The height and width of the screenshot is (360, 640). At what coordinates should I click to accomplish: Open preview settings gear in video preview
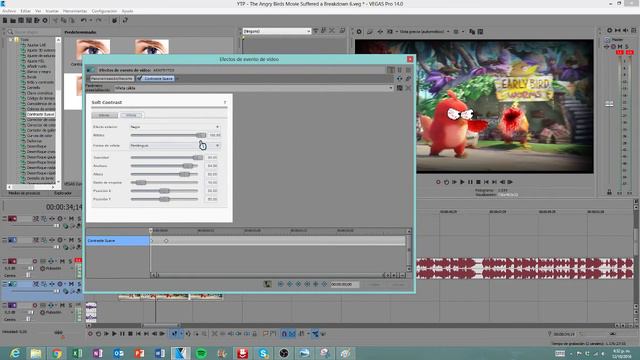point(359,31)
